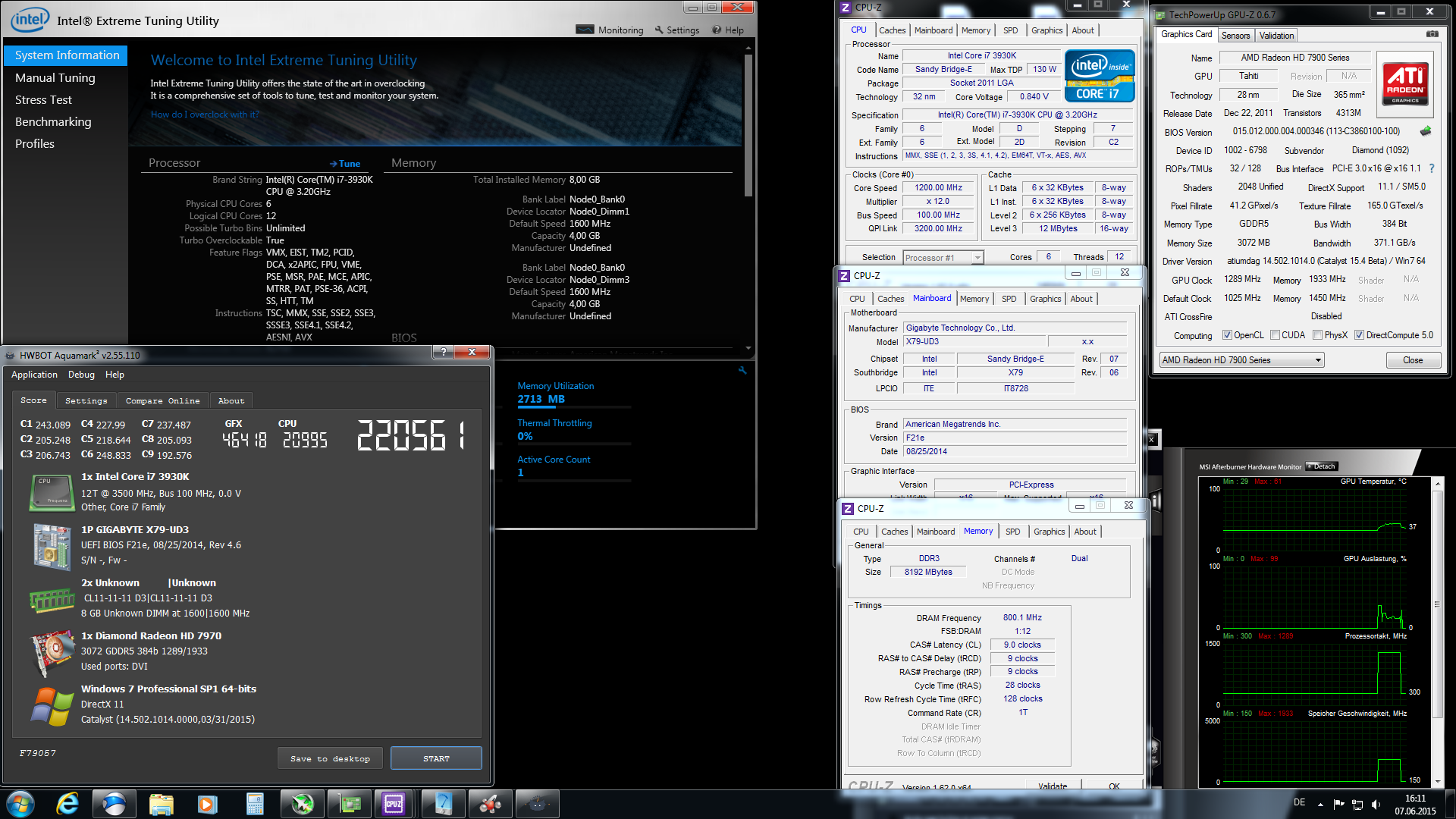Image resolution: width=1456 pixels, height=819 pixels.
Task: Toggle the OpenCL checkbox in GPU-Z
Action: pos(1227,335)
